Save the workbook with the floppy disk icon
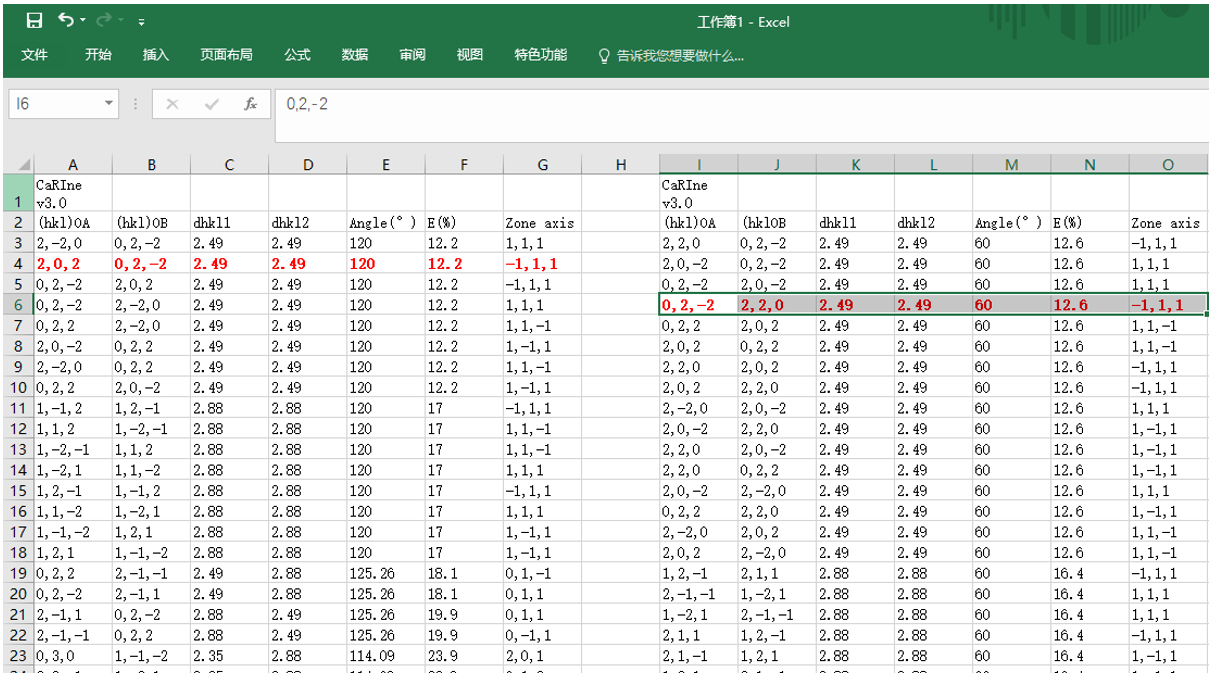 34,20
